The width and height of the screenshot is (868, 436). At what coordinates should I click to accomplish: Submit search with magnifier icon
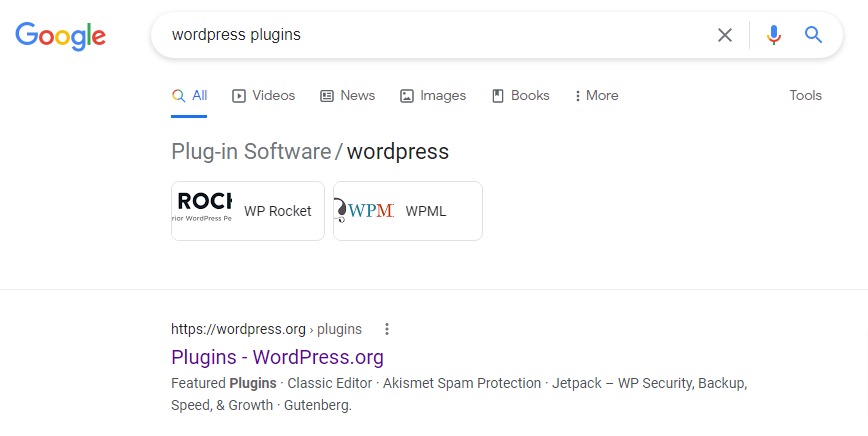pyautogui.click(x=813, y=35)
